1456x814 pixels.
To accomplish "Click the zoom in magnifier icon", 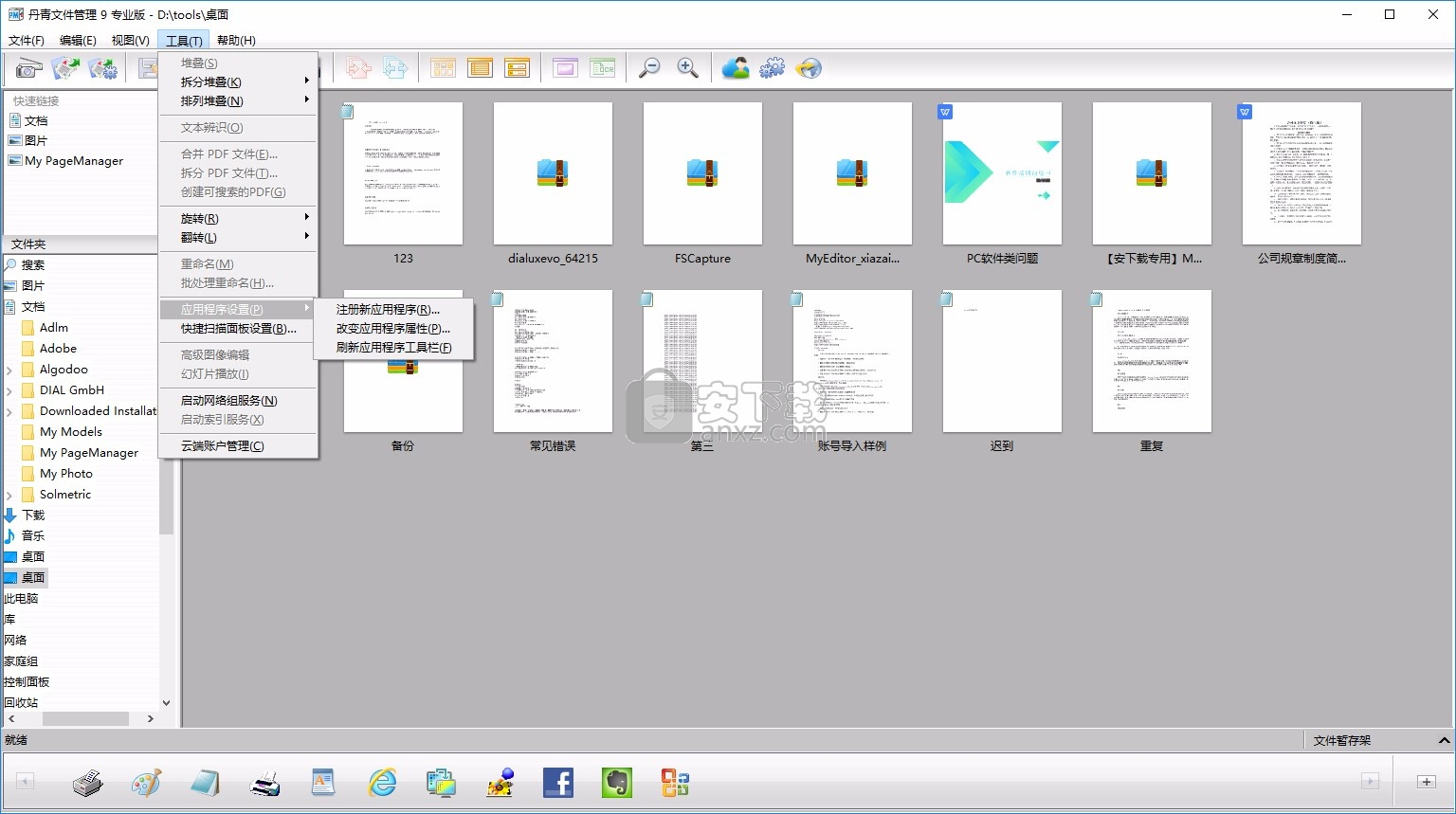I will (x=687, y=68).
